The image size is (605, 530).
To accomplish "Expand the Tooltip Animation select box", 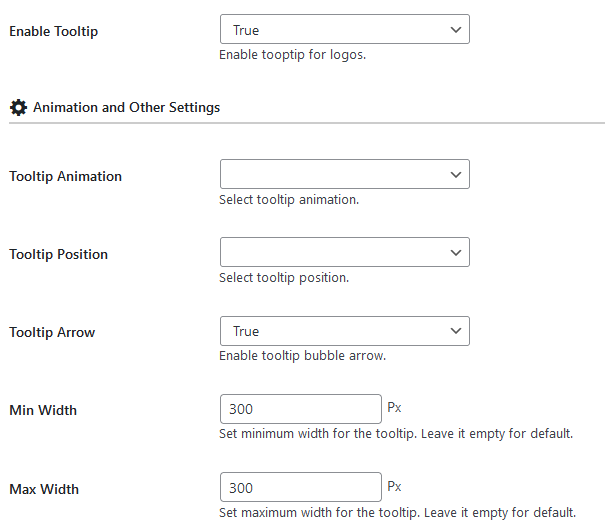I will point(344,175).
